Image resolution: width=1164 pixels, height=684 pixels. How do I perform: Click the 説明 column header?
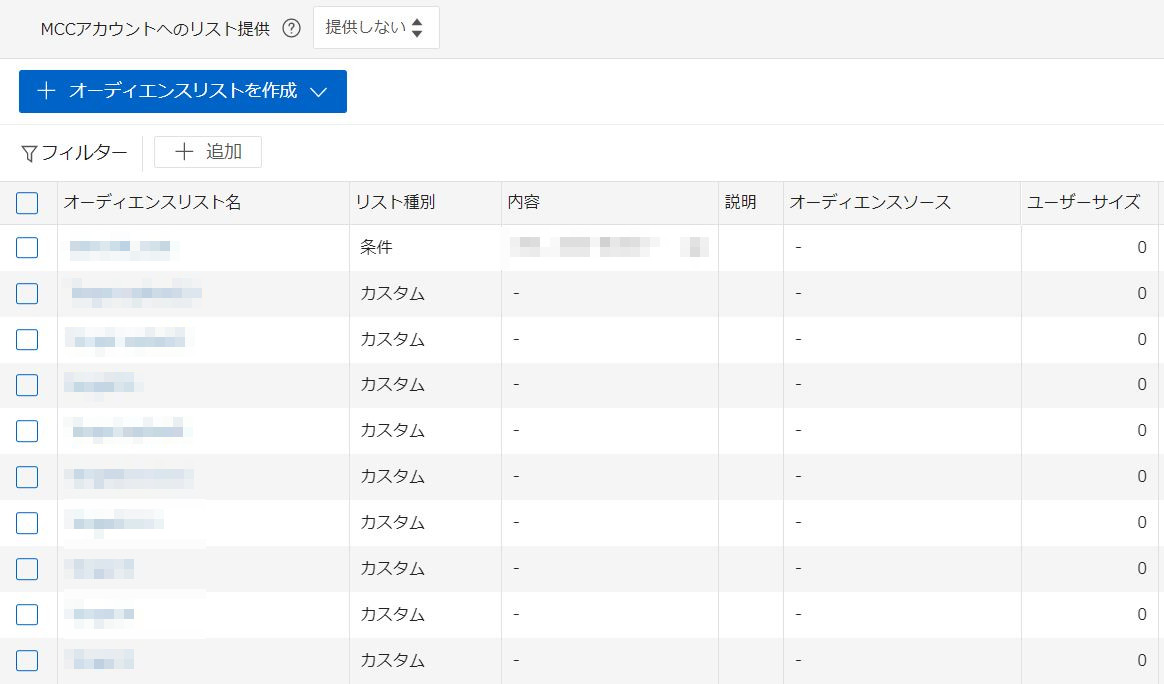(741, 203)
